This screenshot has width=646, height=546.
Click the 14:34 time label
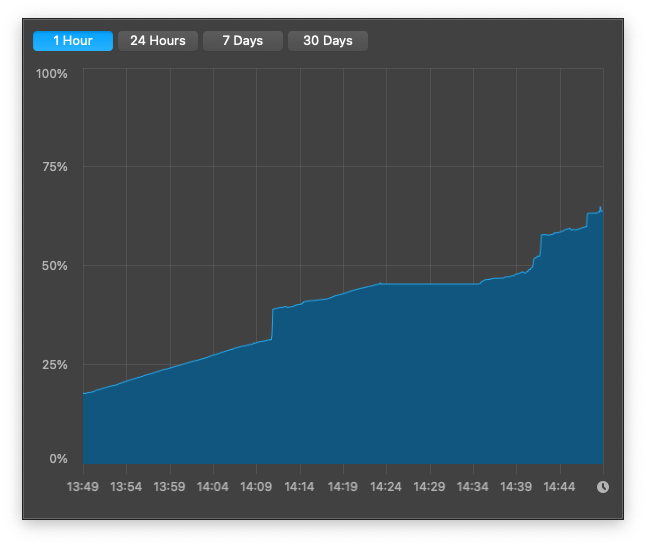473,487
